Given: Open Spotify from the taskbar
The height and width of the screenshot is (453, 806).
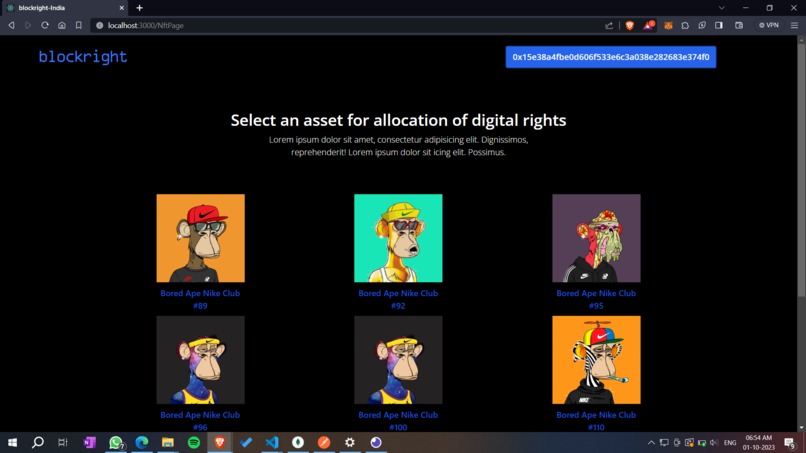Looking at the screenshot, I should point(194,442).
